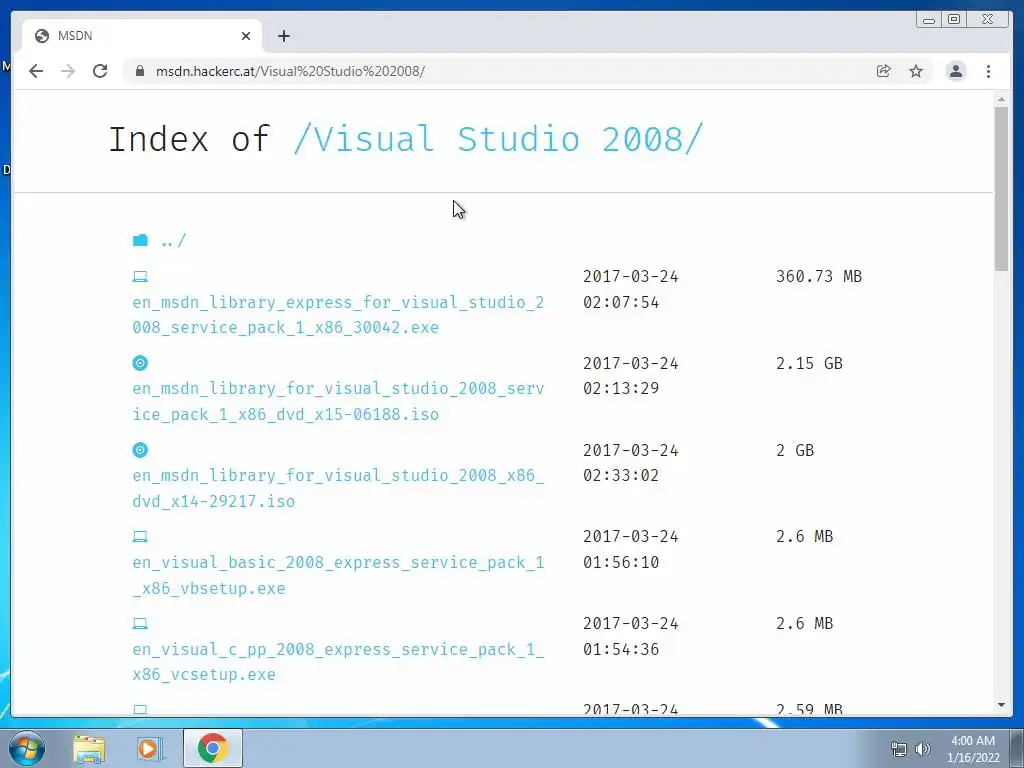Screen dimensions: 1024x768
Task: Click the 02:07:54 timestamp
Action: [x=621, y=302]
